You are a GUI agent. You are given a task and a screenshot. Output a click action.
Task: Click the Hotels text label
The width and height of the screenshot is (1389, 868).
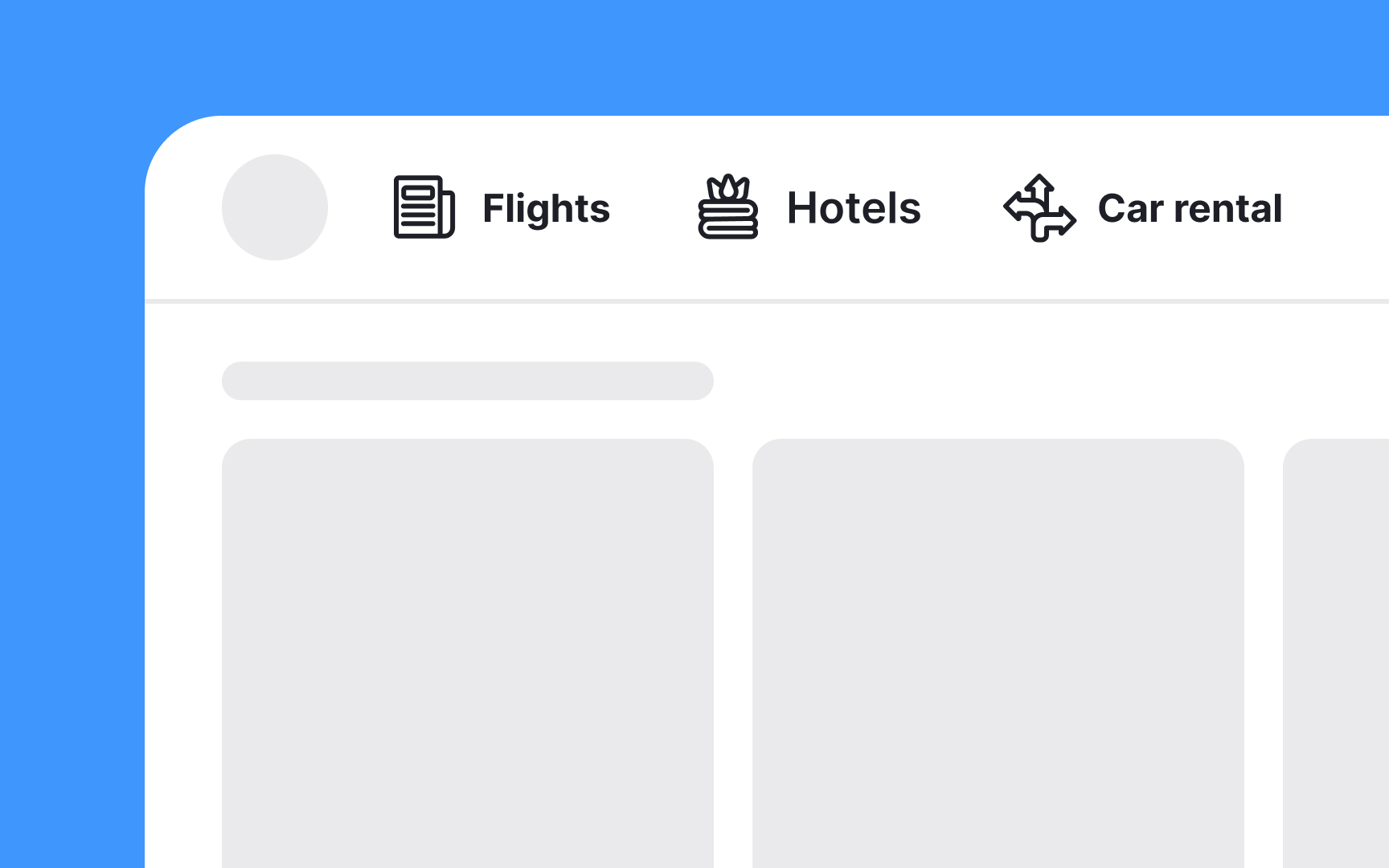tap(854, 208)
